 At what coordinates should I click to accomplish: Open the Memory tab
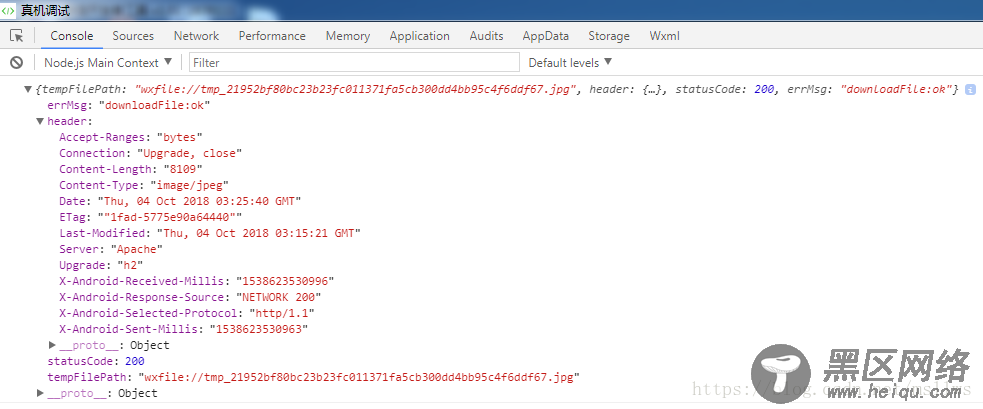click(348, 36)
